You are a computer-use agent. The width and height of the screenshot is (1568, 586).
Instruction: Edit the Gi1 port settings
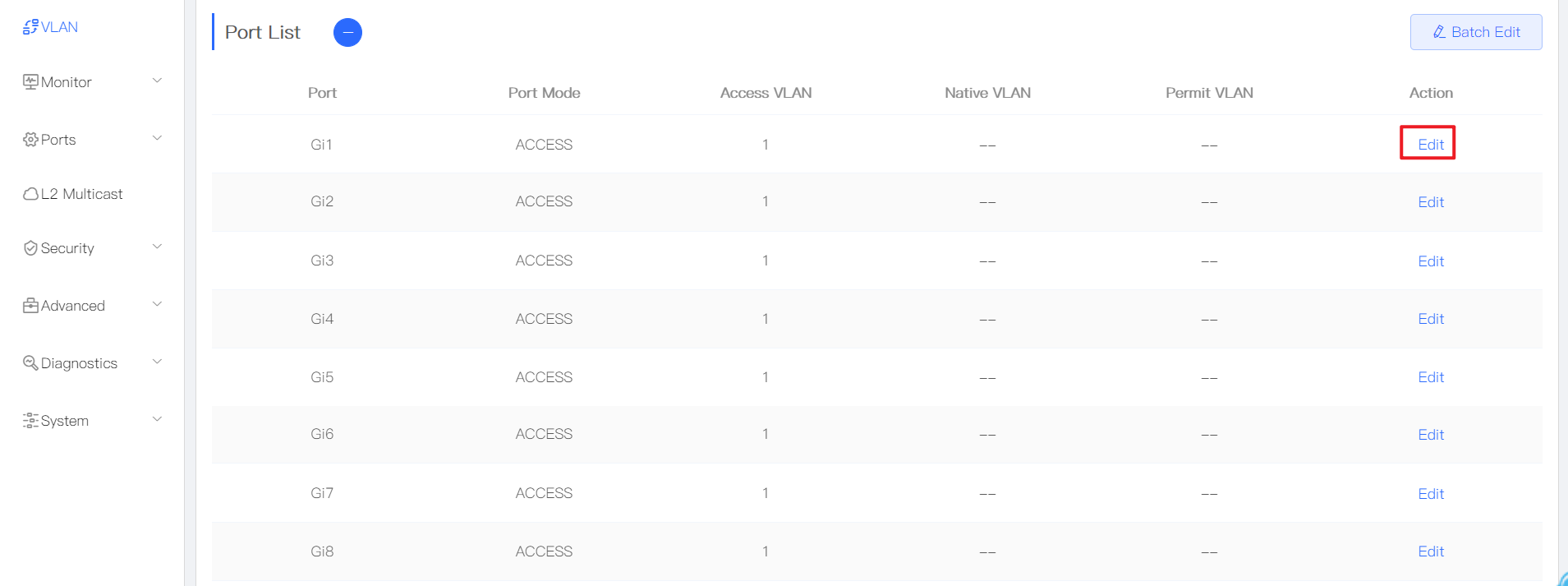coord(1430,145)
